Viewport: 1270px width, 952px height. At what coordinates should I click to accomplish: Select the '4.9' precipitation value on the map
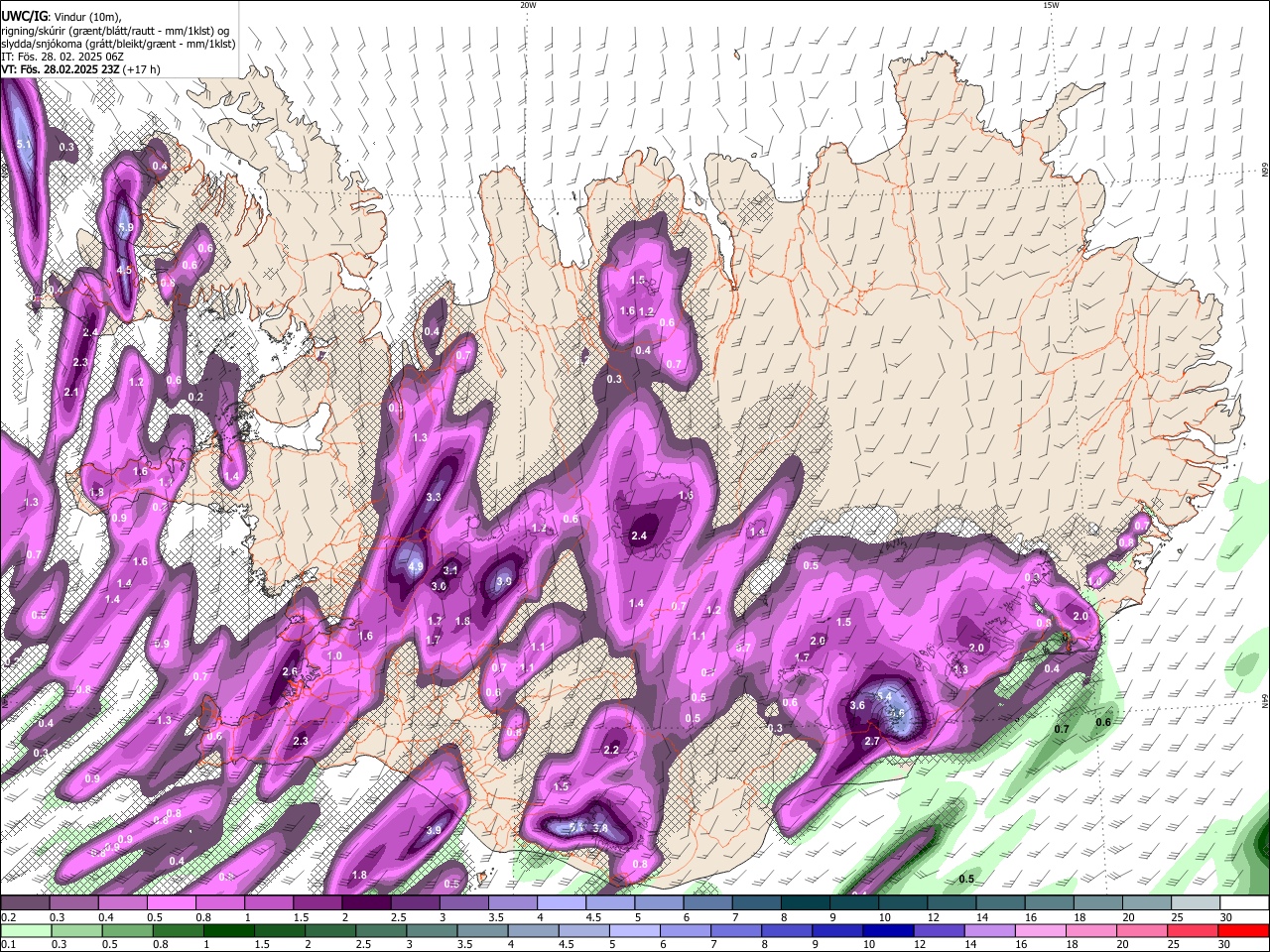(416, 567)
